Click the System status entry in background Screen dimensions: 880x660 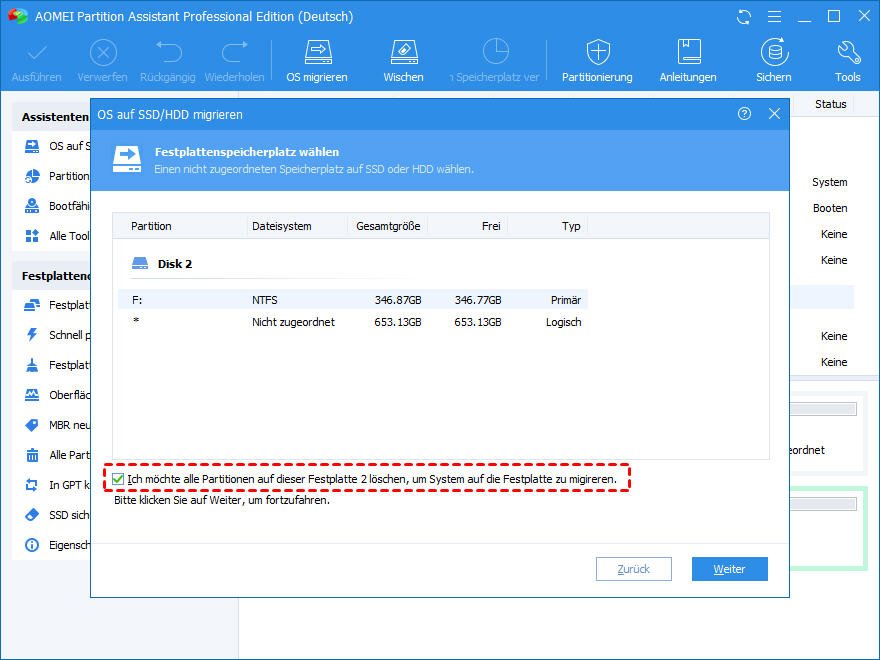[x=829, y=182]
